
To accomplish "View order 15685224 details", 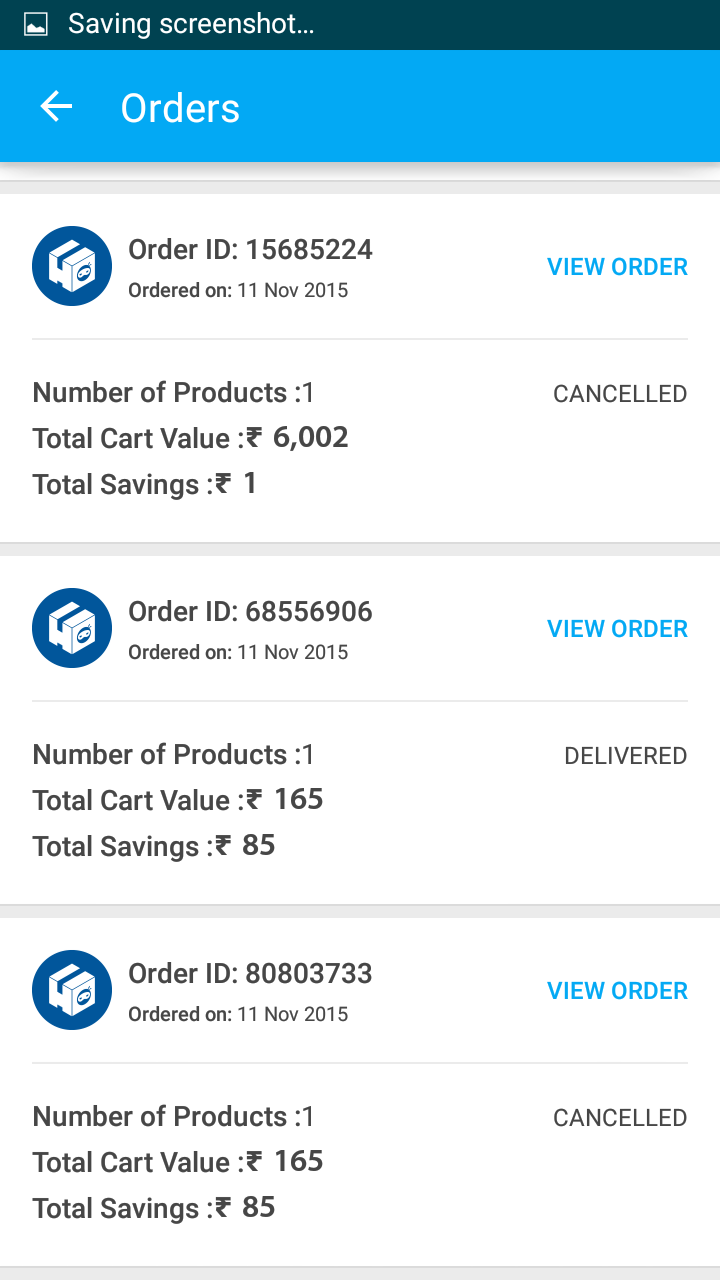I will (x=617, y=267).
